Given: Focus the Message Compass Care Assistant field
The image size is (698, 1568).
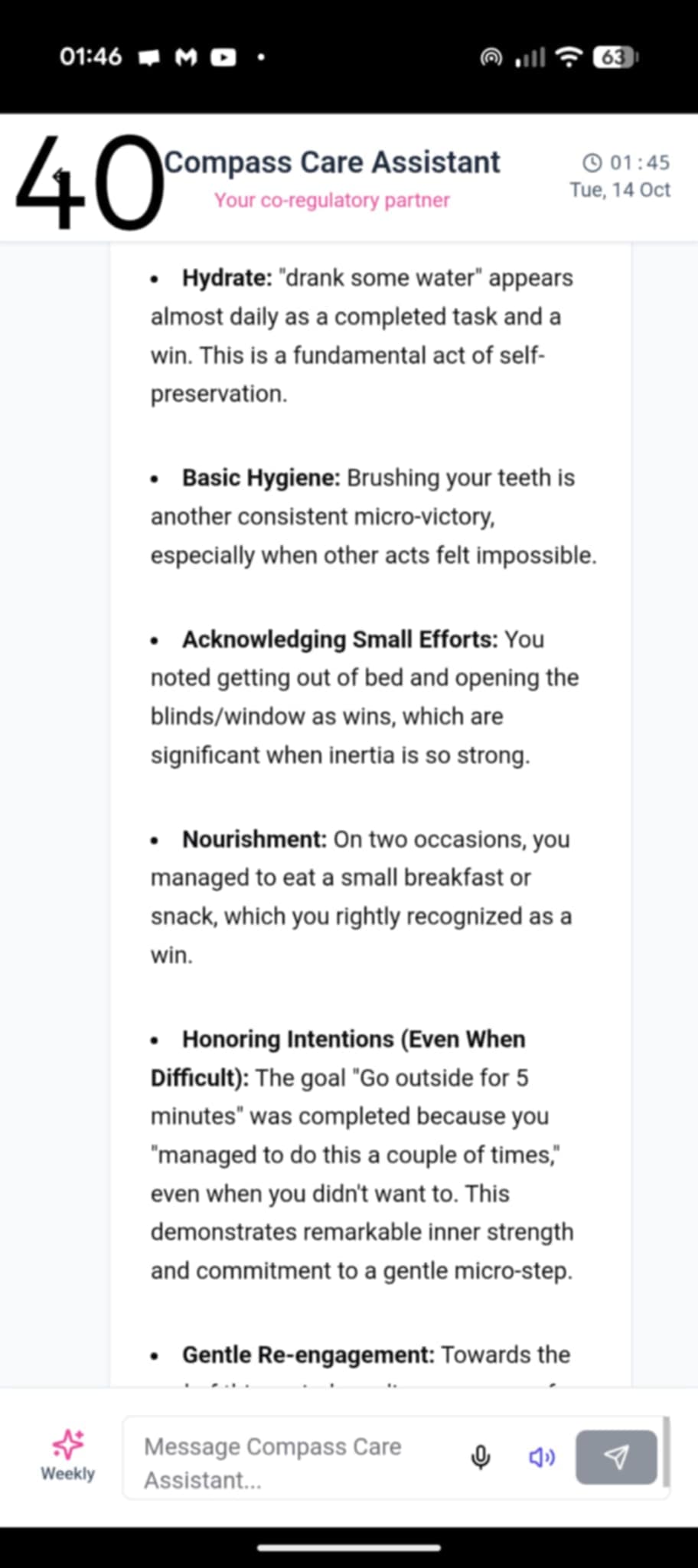Looking at the screenshot, I should [x=291, y=1462].
